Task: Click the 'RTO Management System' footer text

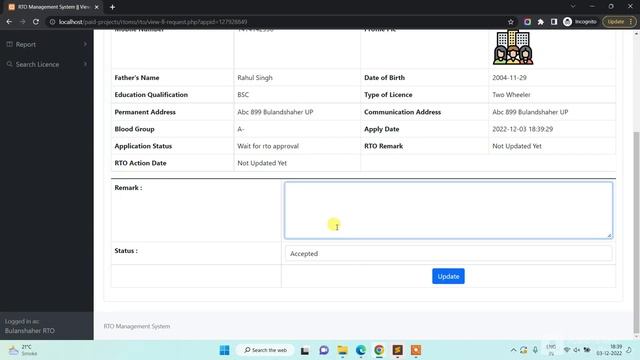Action: [137, 326]
